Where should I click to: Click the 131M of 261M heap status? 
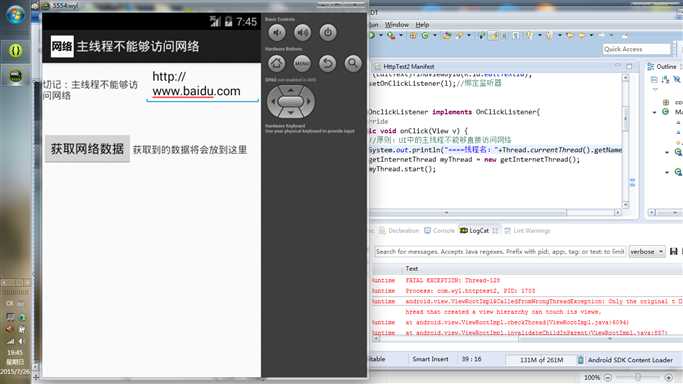pyautogui.click(x=541, y=360)
